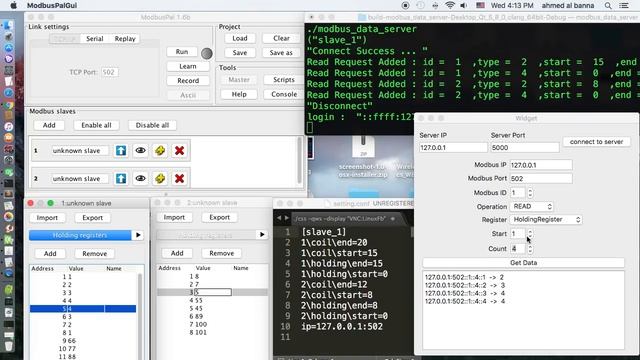
Task: Click the Server IP field with 127.0.0.1
Action: tap(453, 147)
